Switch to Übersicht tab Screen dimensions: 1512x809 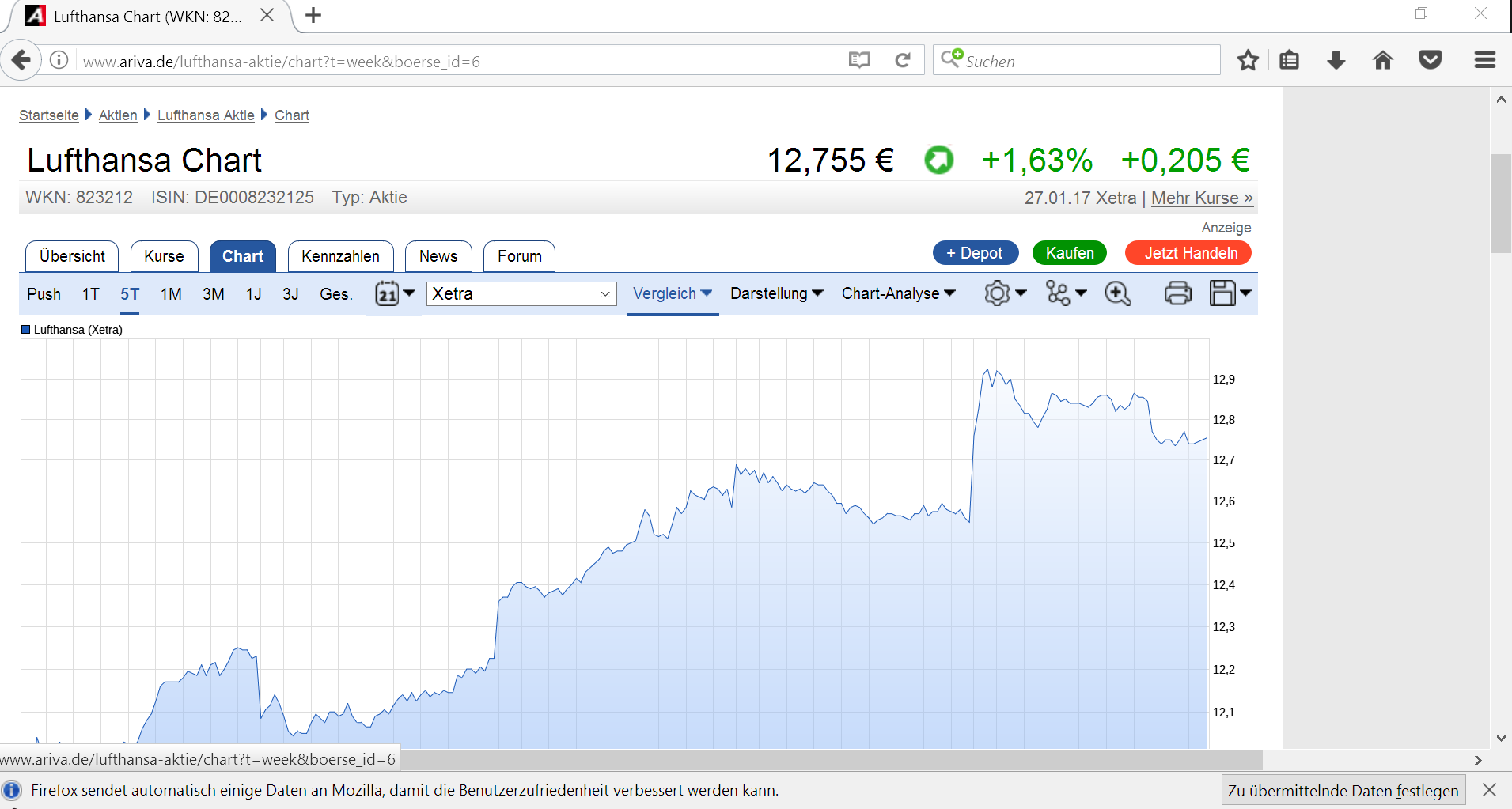[72, 256]
